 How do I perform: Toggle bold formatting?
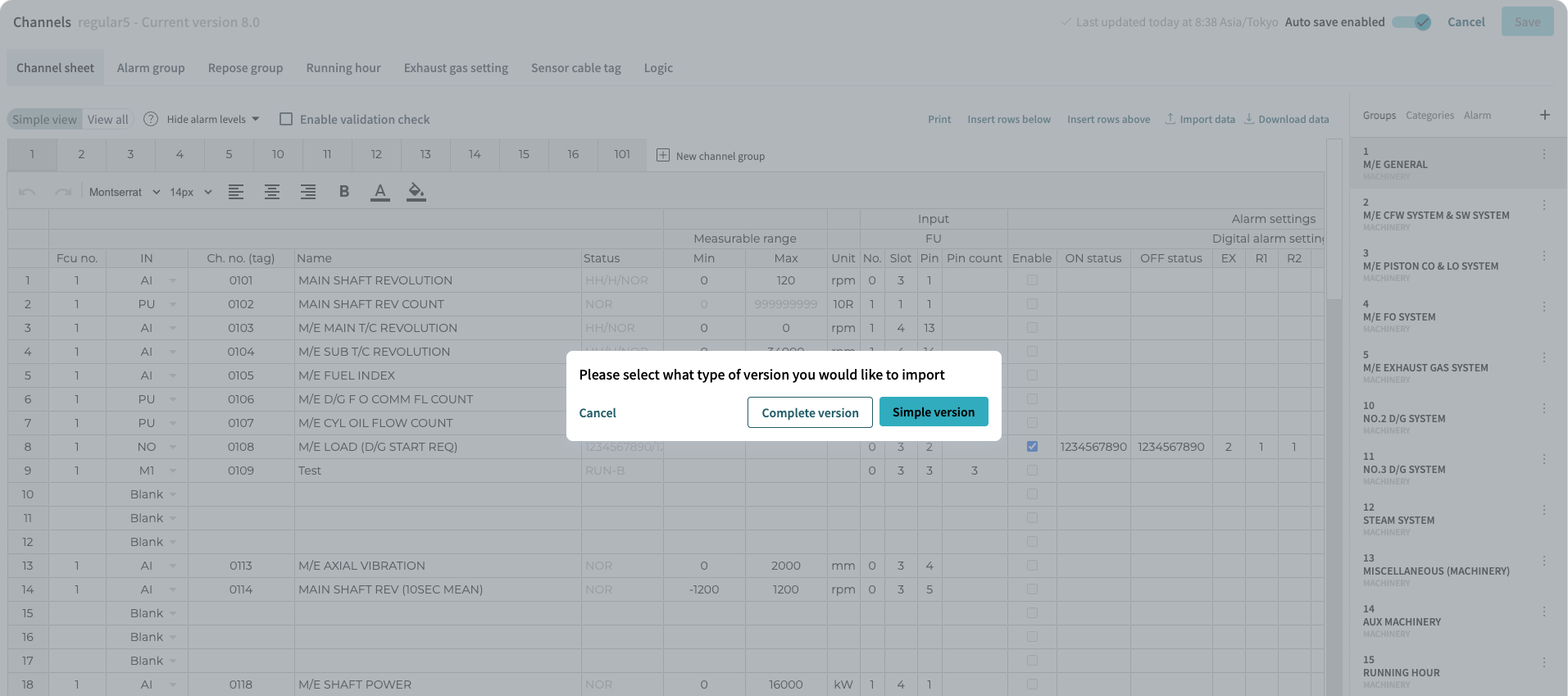[344, 192]
